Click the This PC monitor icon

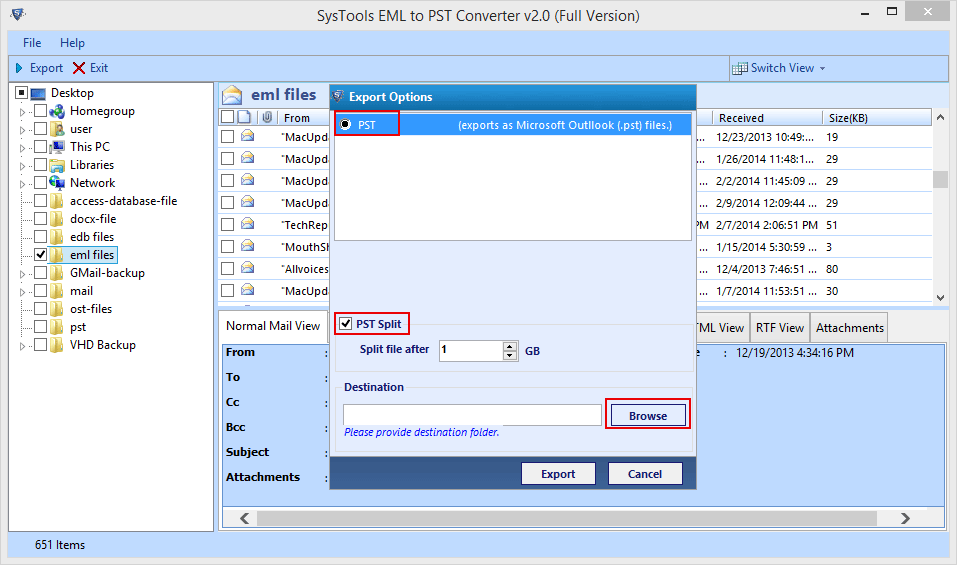57,147
